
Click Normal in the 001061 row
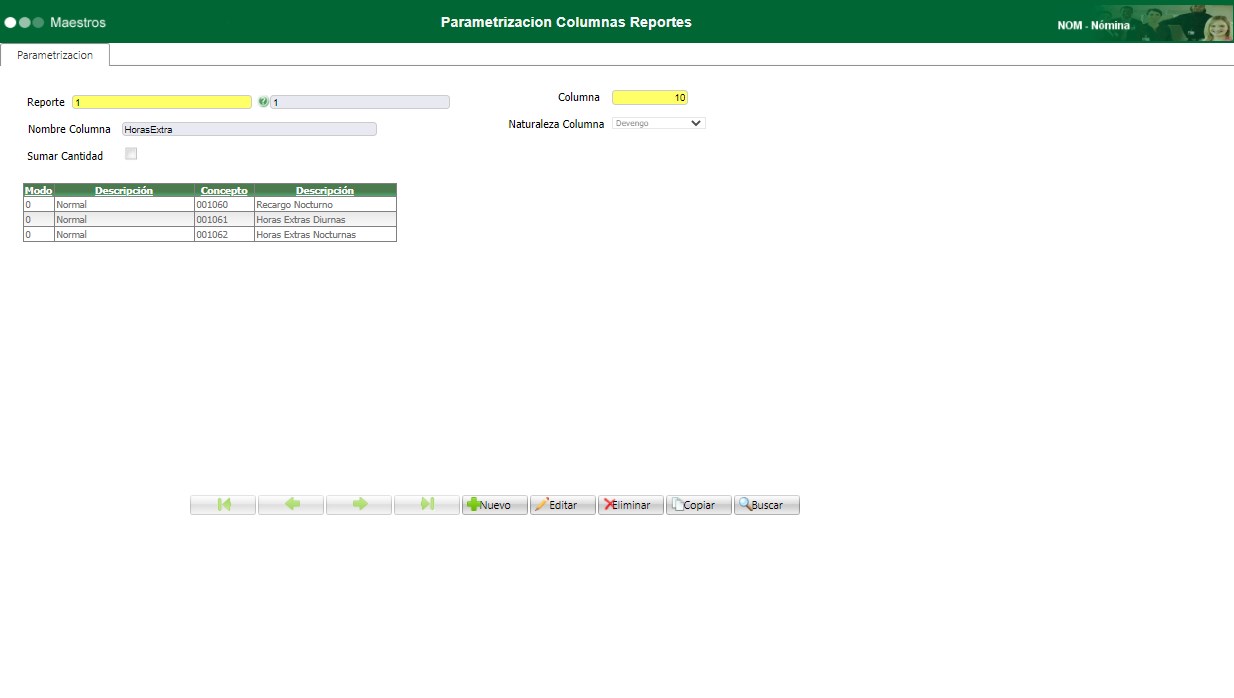coord(71,219)
